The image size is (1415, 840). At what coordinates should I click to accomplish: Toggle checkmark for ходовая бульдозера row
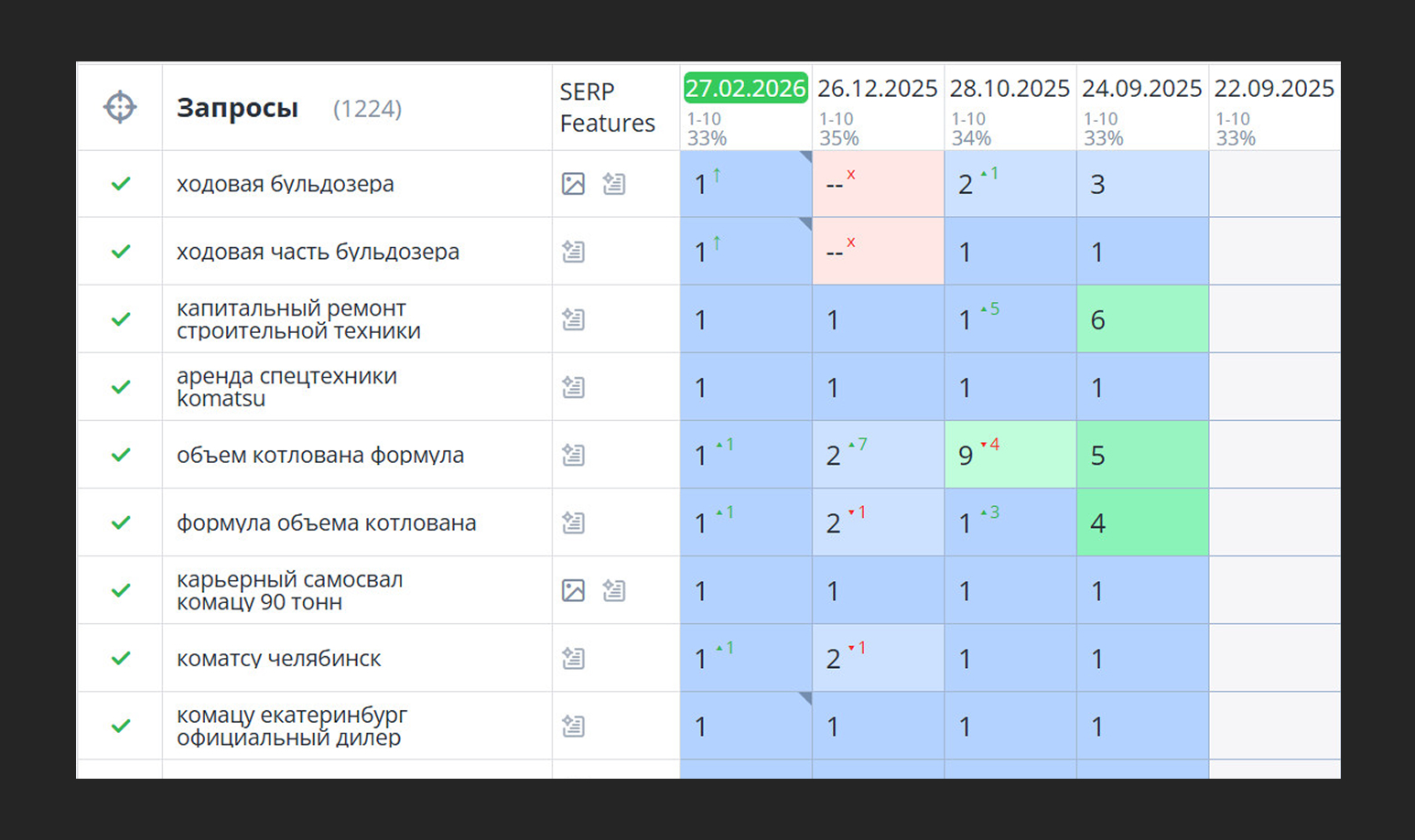121,184
